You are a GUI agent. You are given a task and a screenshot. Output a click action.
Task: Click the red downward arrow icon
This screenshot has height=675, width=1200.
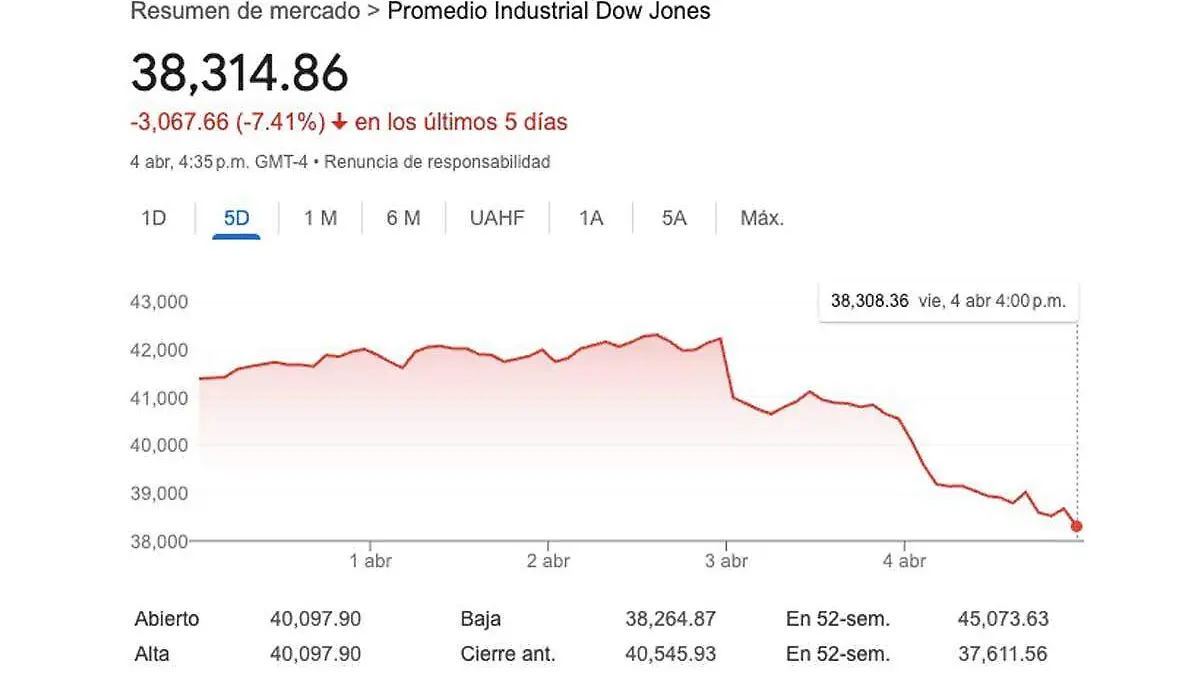[340, 121]
